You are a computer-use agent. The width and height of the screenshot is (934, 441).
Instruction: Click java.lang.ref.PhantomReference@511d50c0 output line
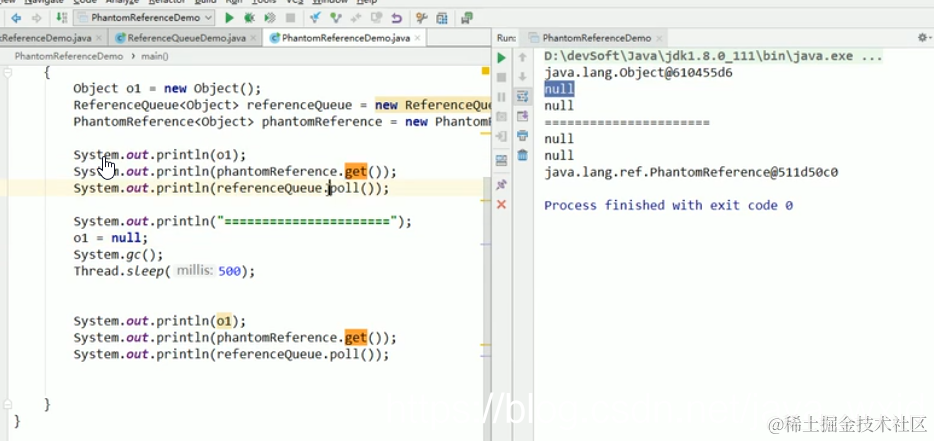(x=691, y=173)
